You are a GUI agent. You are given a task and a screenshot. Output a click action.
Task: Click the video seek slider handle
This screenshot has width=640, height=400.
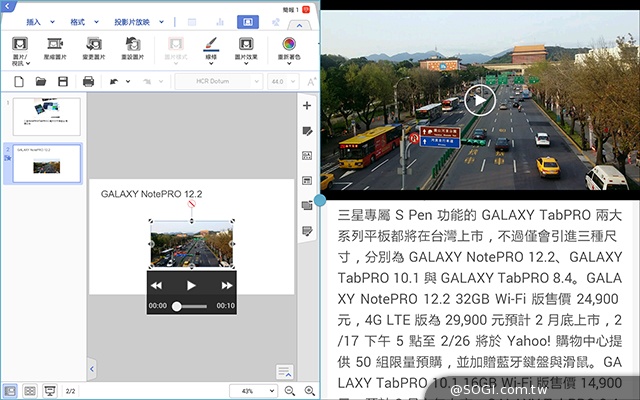pos(176,306)
